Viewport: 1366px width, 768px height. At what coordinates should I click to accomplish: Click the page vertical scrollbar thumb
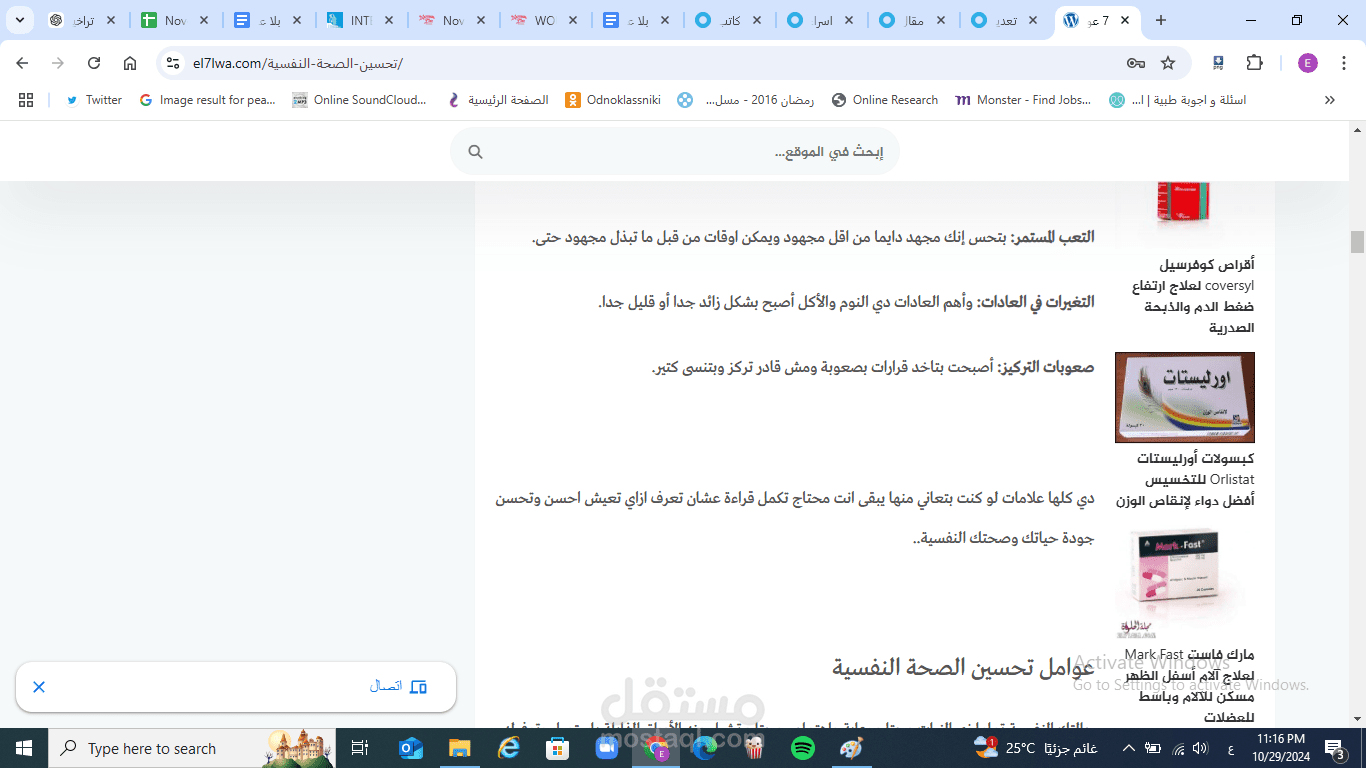[1357, 242]
